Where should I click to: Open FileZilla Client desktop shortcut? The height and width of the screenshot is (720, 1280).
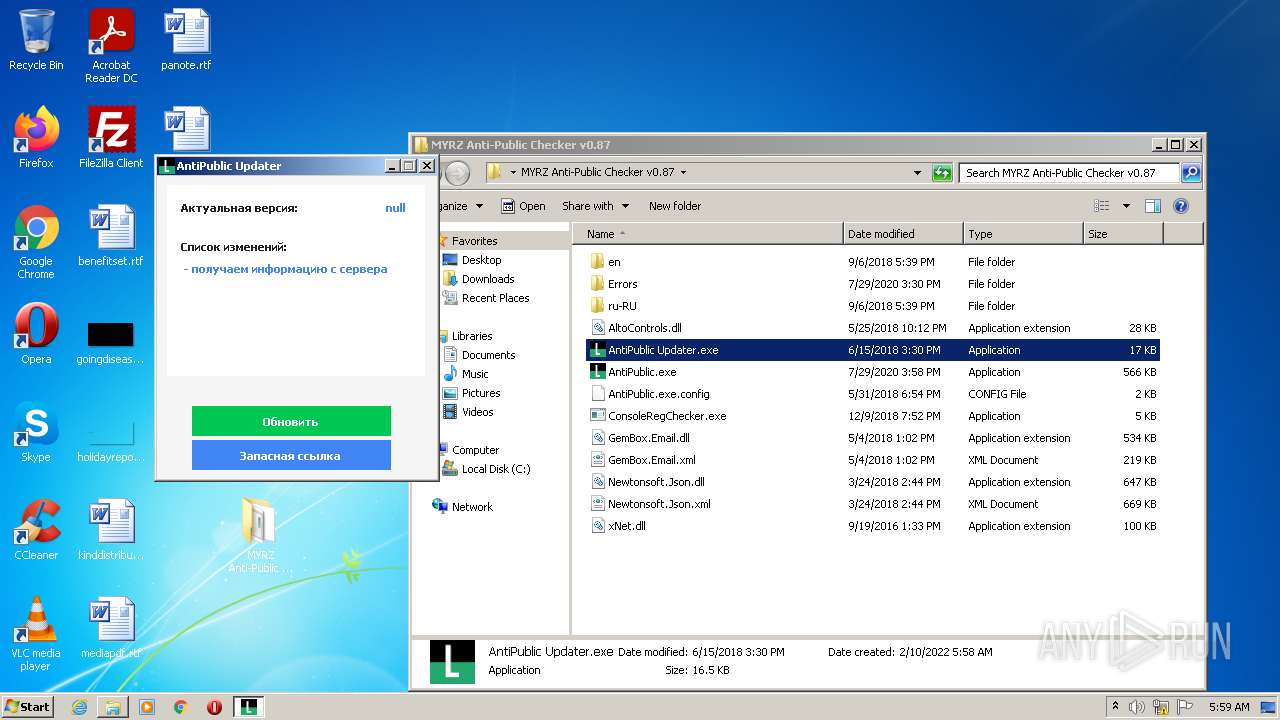point(111,138)
